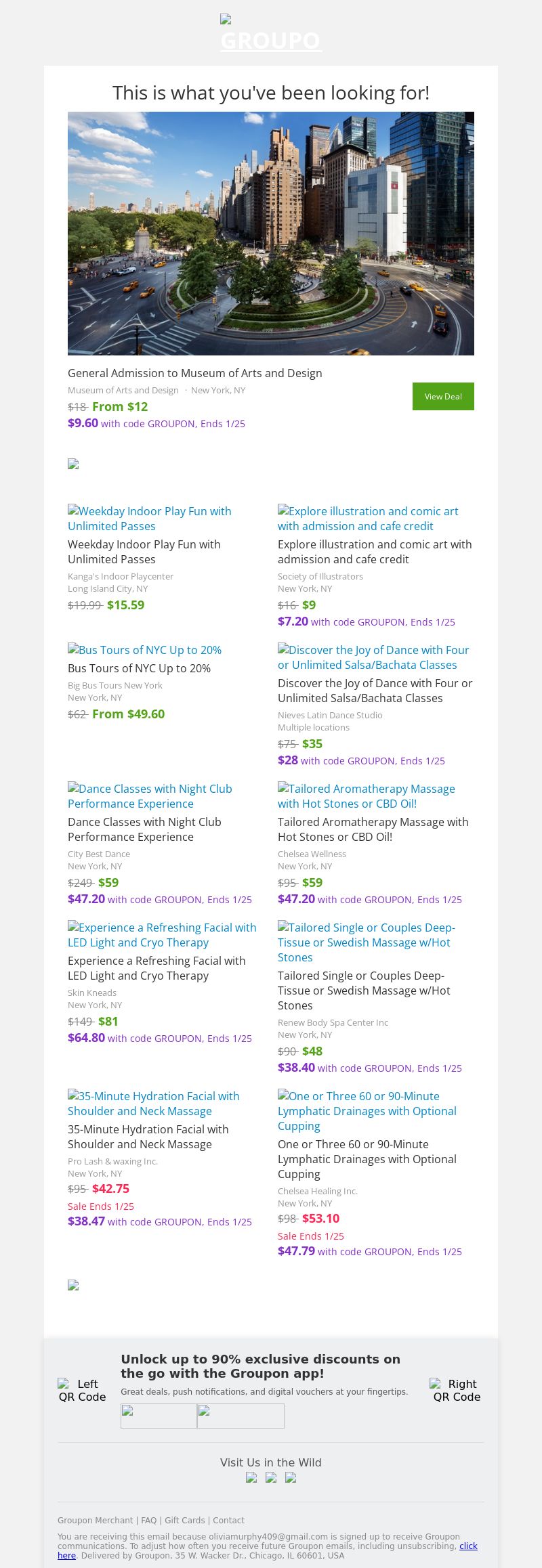Click the Right QR Code image
This screenshot has width=542, height=1568.
457,1391
